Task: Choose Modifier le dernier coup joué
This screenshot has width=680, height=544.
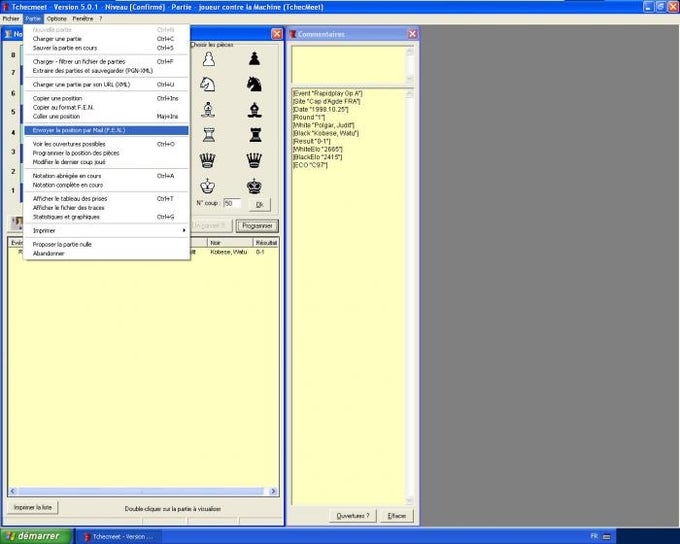Action: tap(106, 162)
